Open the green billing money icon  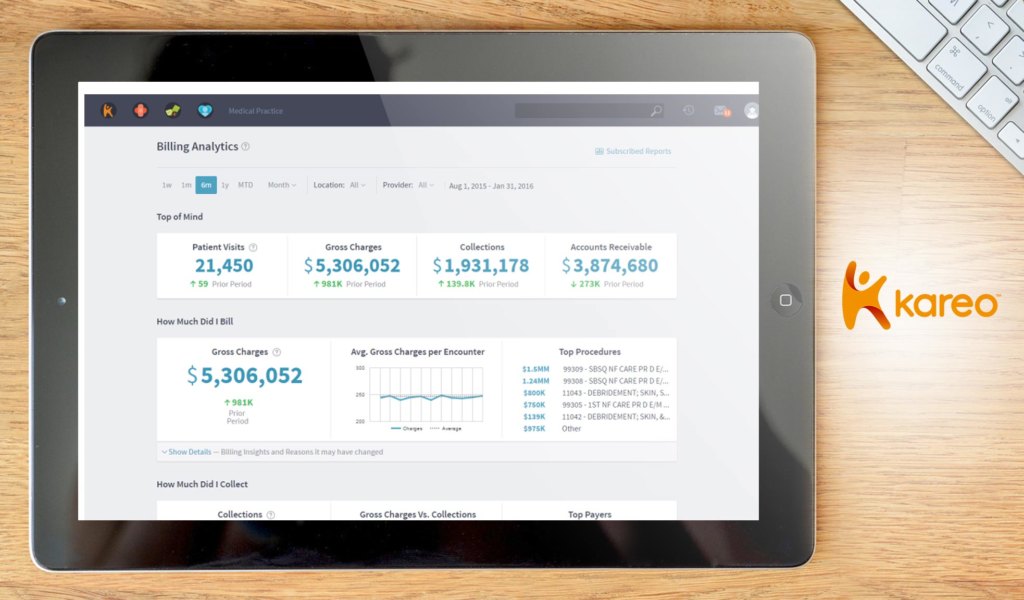point(173,111)
